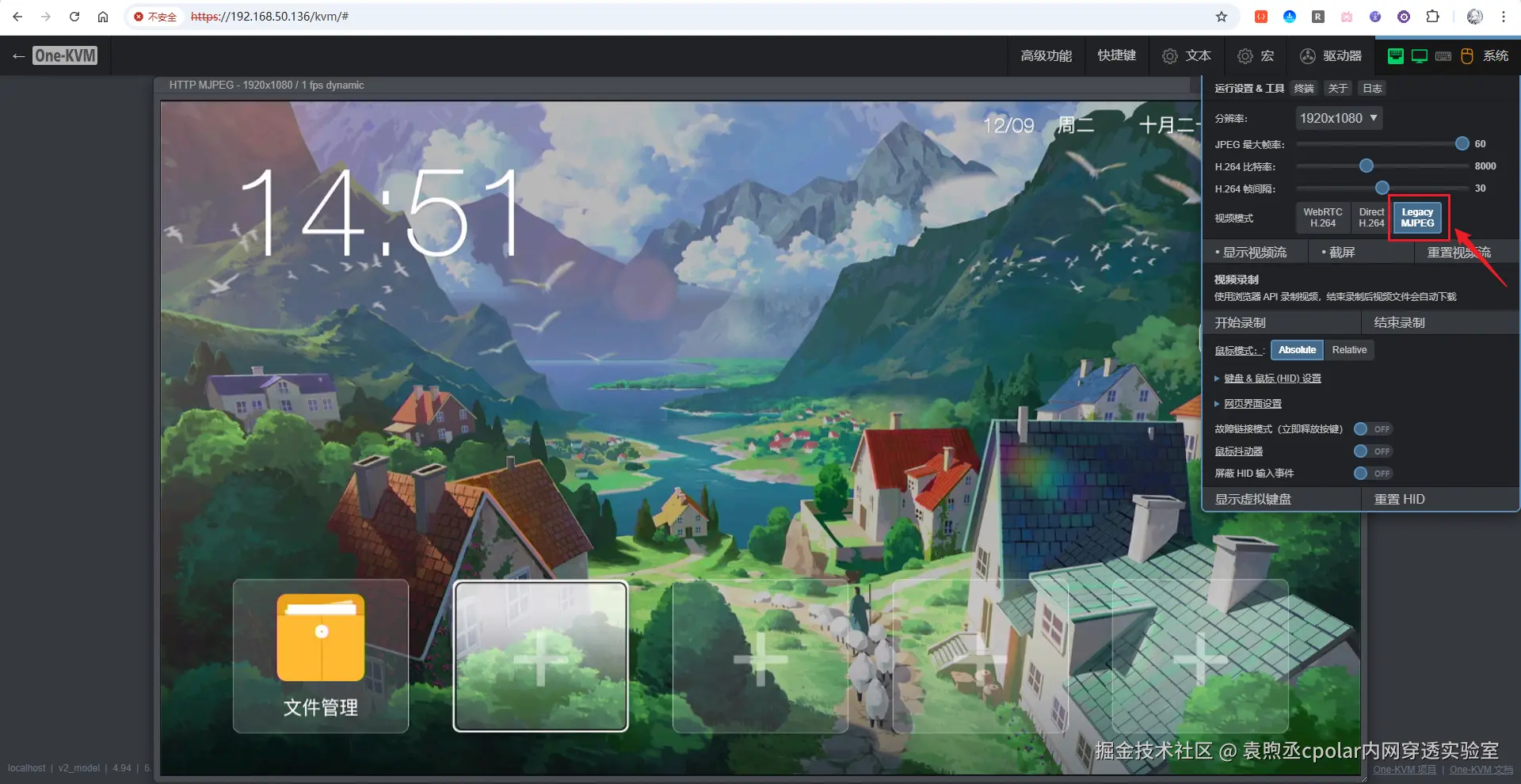Viewport: 1521px width, 784px height.
Task: Stop recording with 结束录制
Action: coord(1439,323)
